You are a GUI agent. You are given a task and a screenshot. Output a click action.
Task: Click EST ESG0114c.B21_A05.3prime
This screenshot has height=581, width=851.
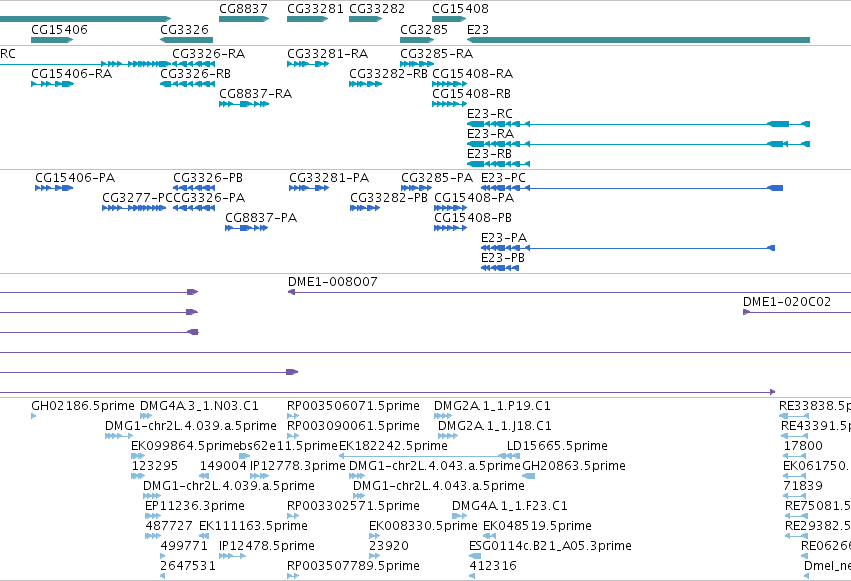click(x=475, y=557)
